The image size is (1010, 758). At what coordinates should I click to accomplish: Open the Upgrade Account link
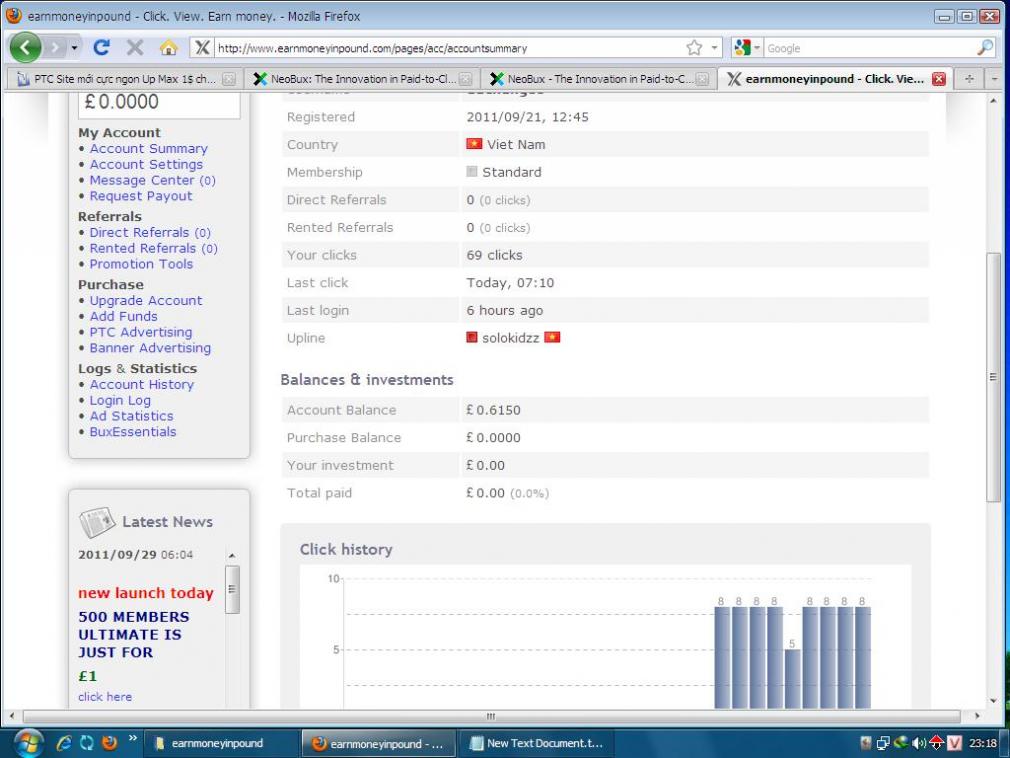[146, 300]
